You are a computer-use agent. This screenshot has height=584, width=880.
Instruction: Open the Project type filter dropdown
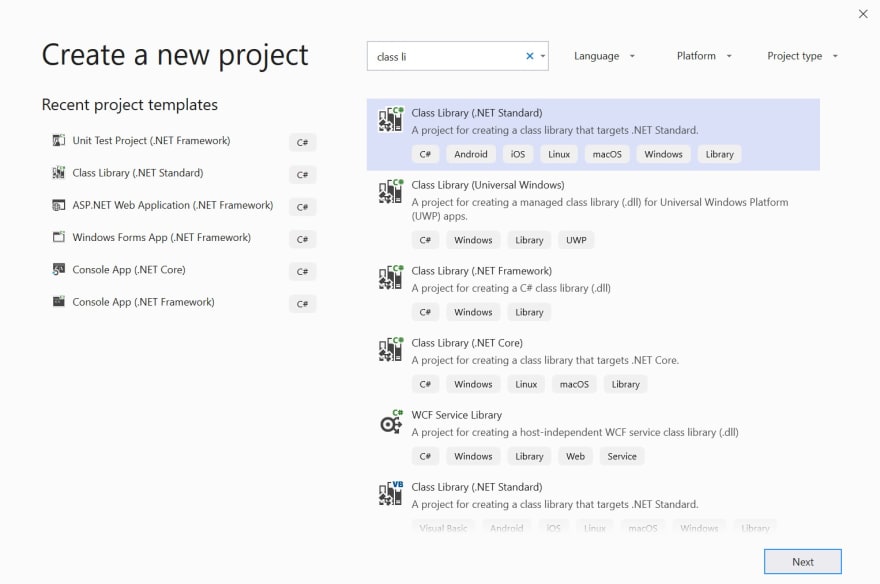point(802,56)
